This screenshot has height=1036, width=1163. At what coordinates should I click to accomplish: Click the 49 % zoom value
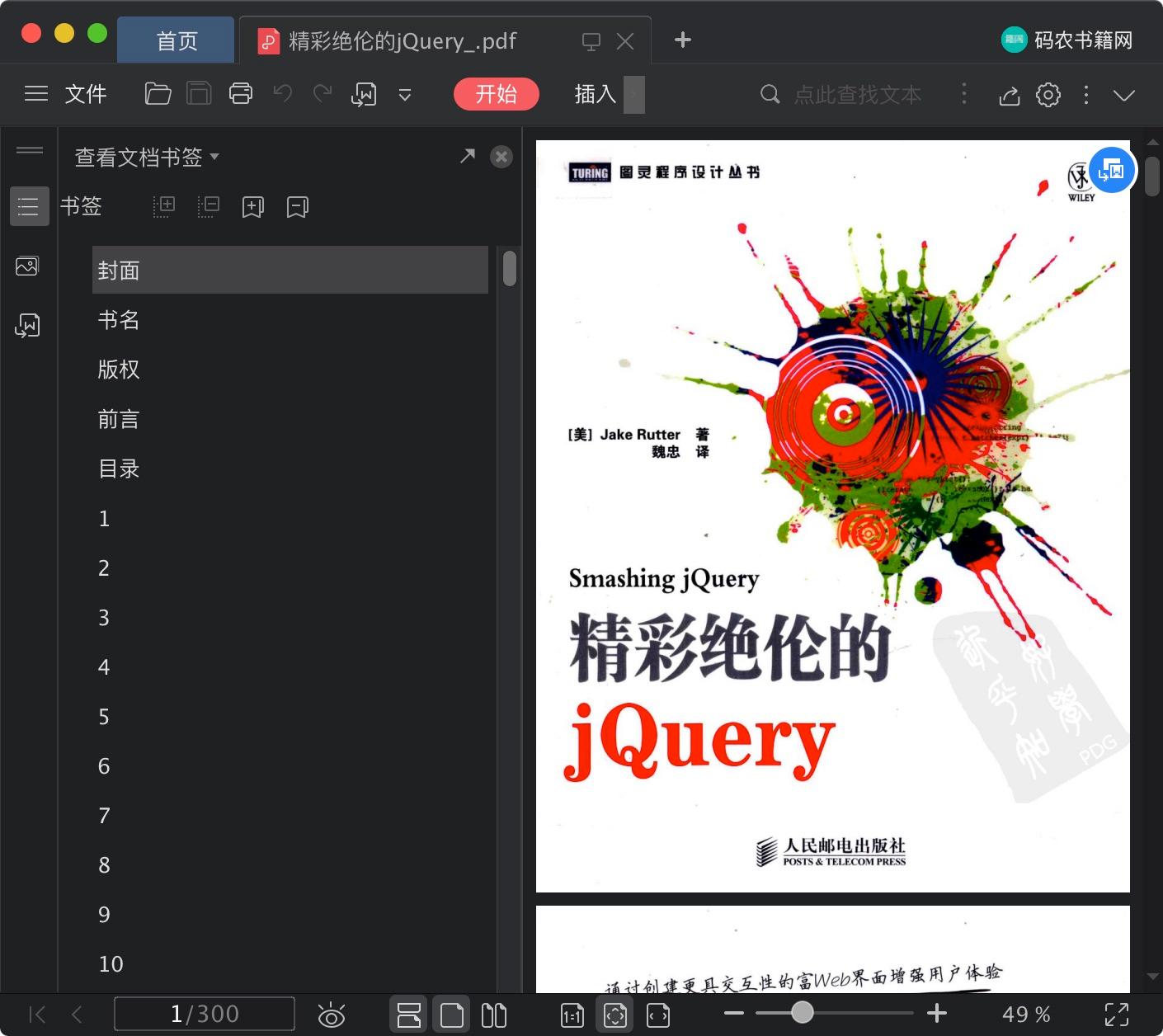(1026, 1014)
